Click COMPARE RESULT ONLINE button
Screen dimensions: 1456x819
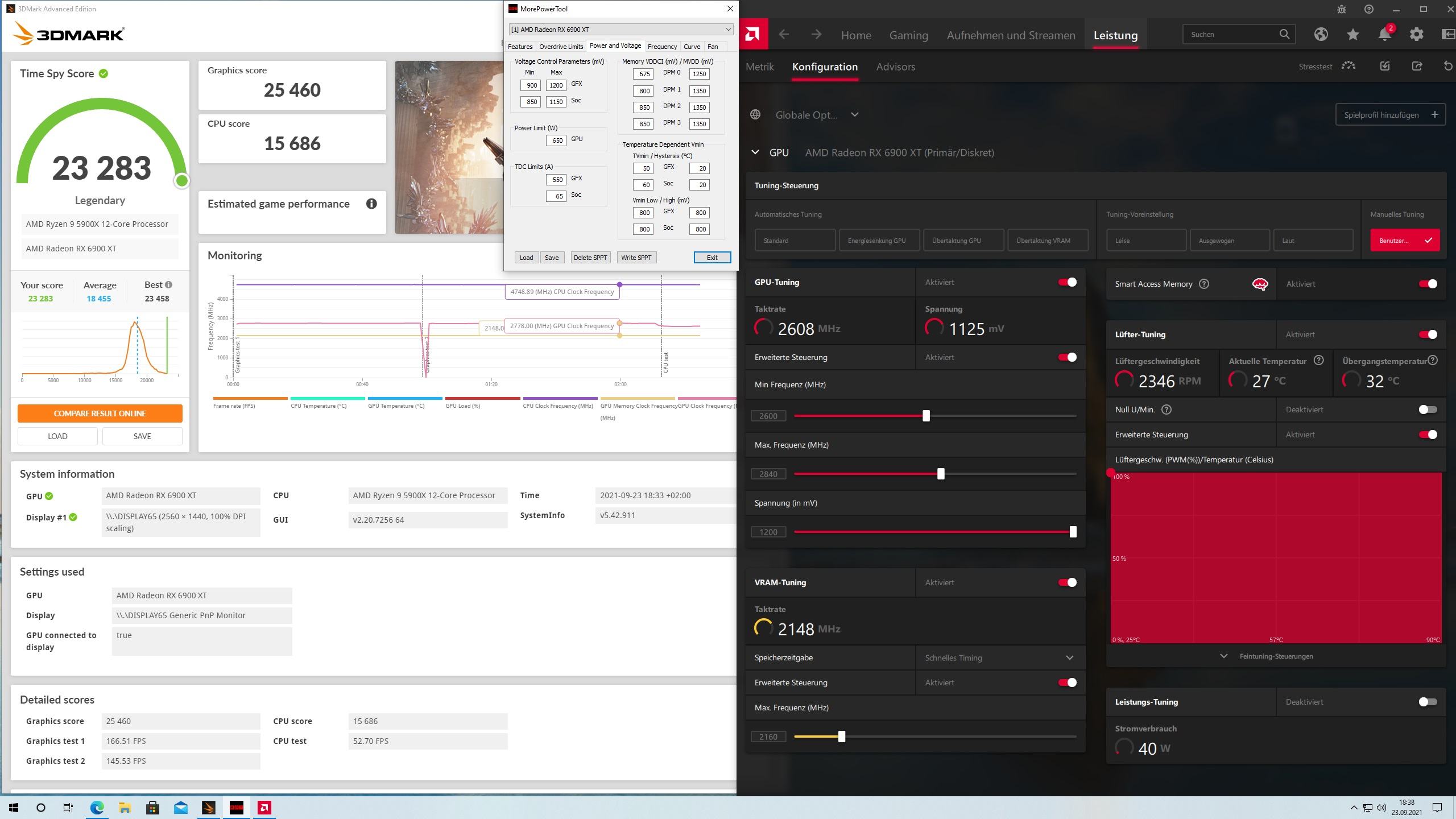coord(100,413)
